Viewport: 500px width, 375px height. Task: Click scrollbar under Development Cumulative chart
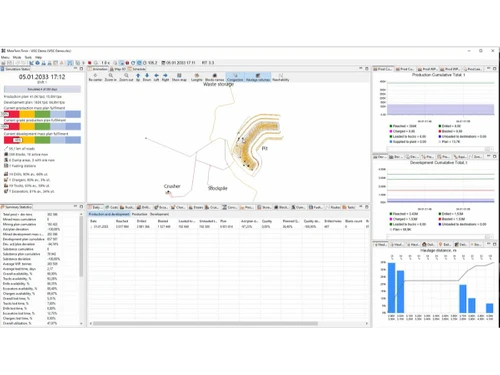coord(440,237)
